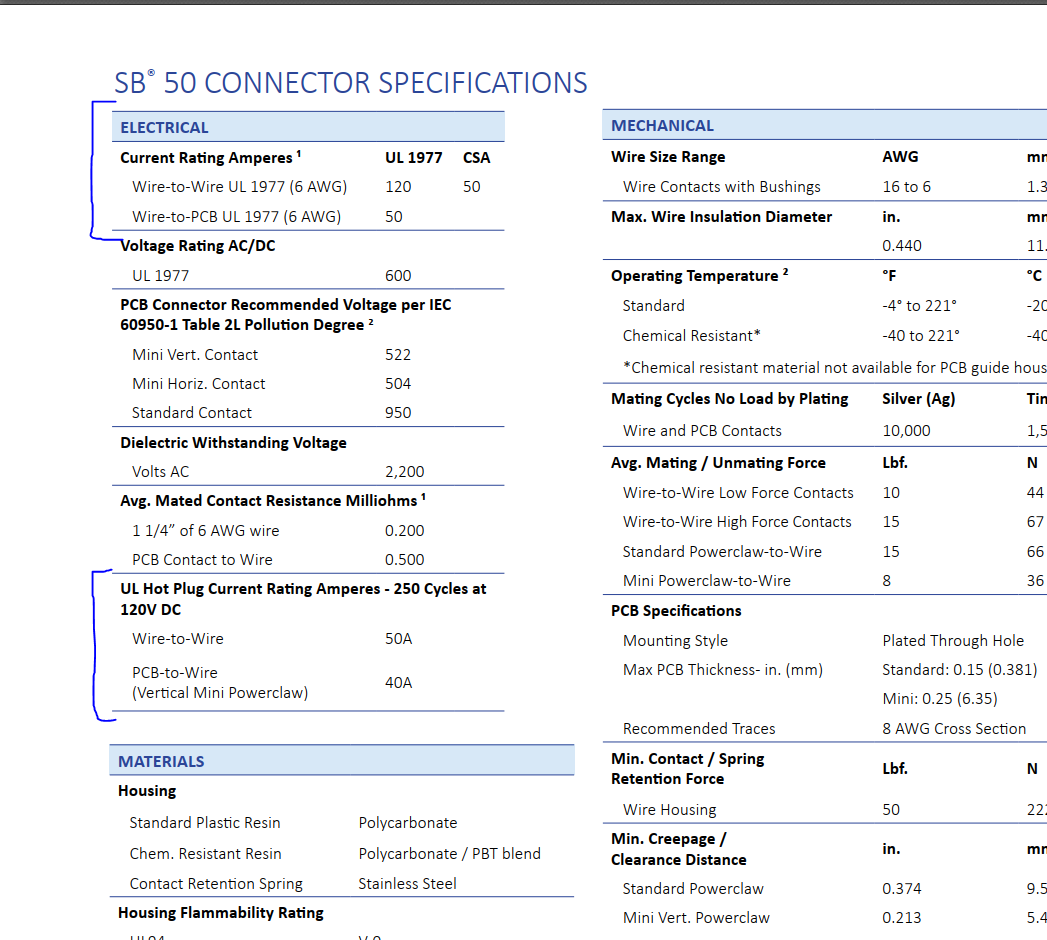Click the Stainless Steel value
Image resolution: width=1047 pixels, height=940 pixels.
click(x=407, y=884)
